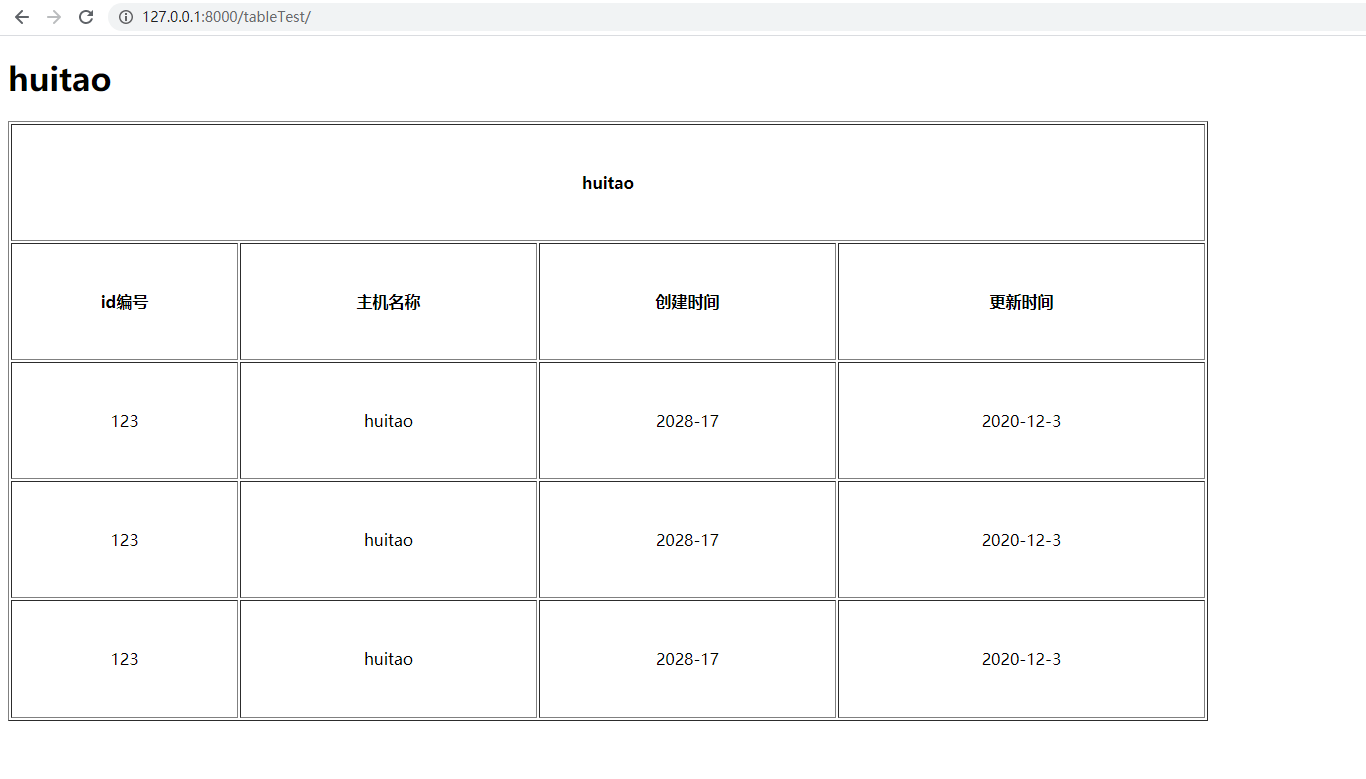Click "2028-17" in the first data row
This screenshot has height=779, width=1366.
click(688, 421)
